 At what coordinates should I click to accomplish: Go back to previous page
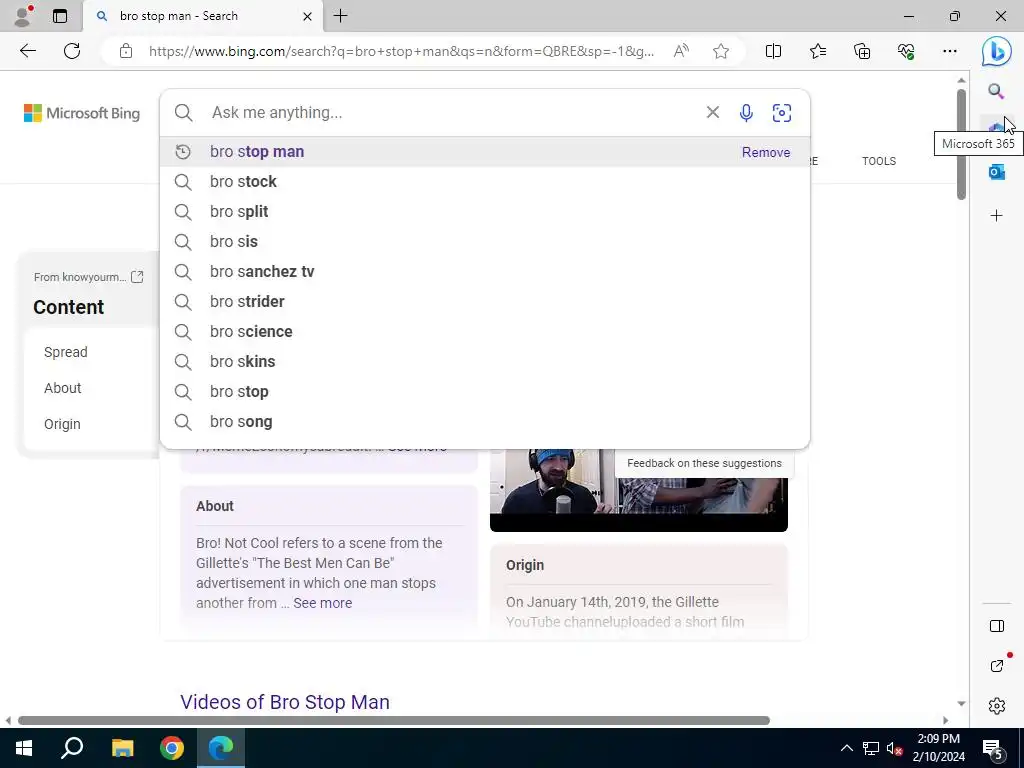coord(27,51)
